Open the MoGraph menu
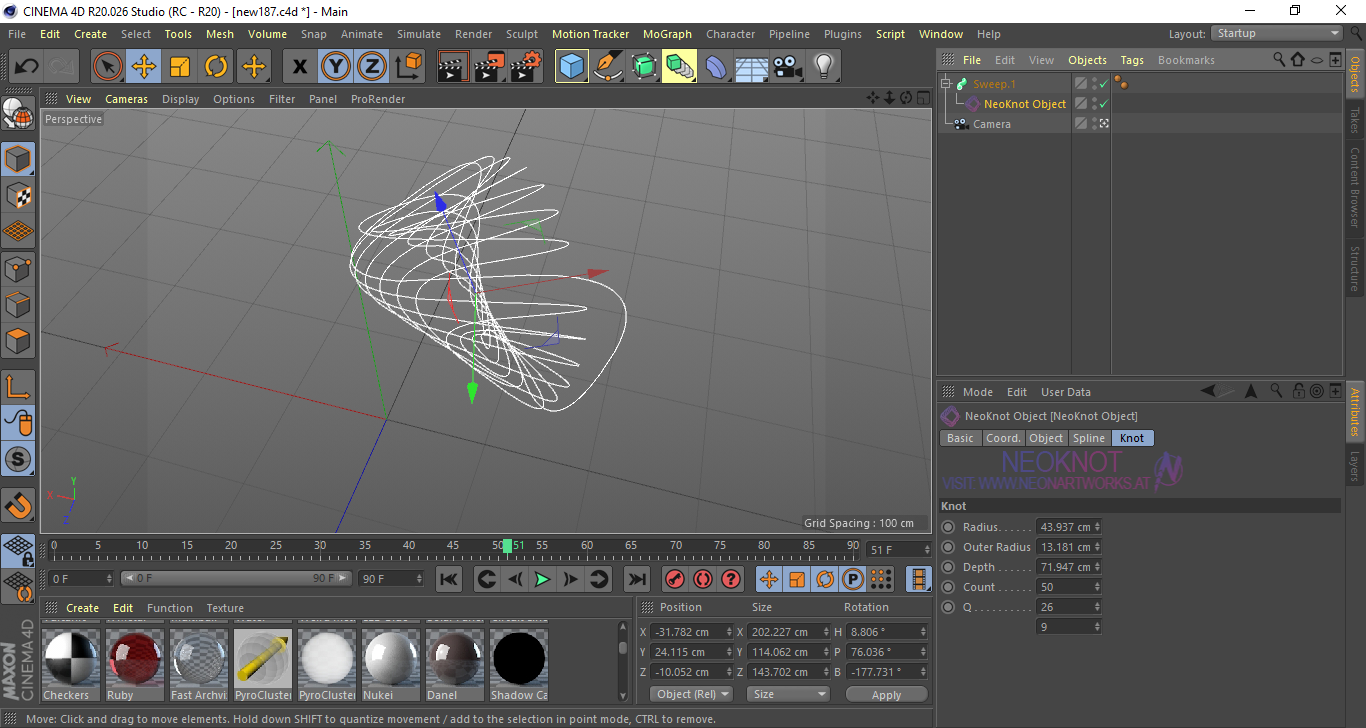The width and height of the screenshot is (1366, 728). click(667, 34)
